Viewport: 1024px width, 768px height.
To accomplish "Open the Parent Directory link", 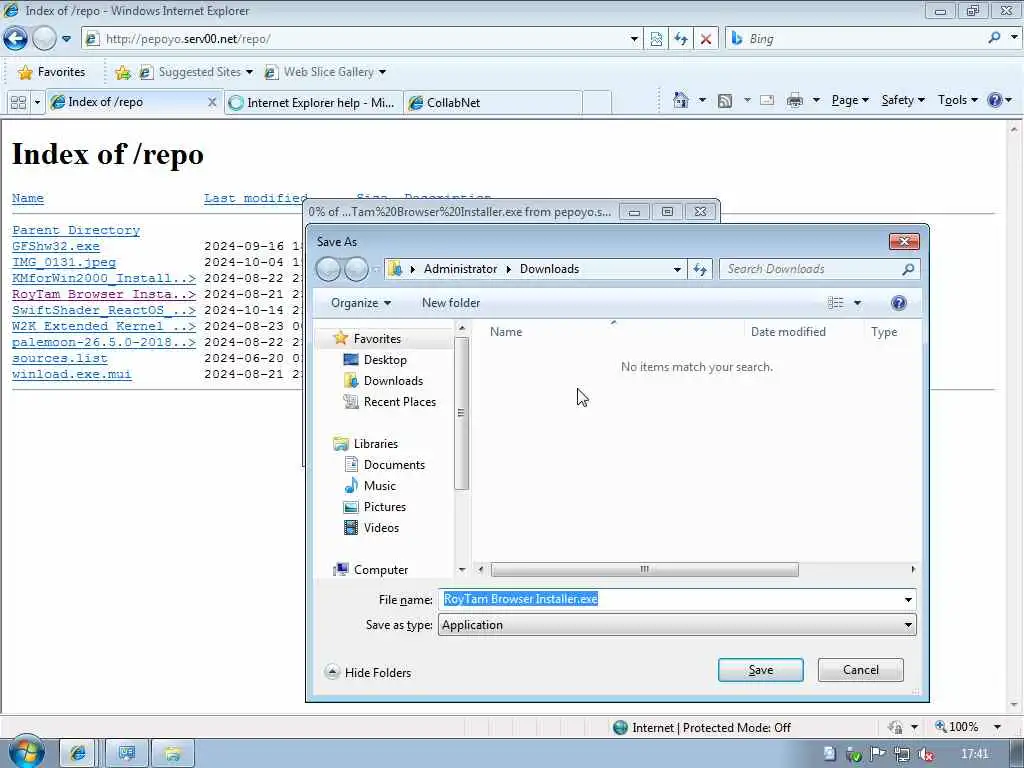I will (x=76, y=230).
